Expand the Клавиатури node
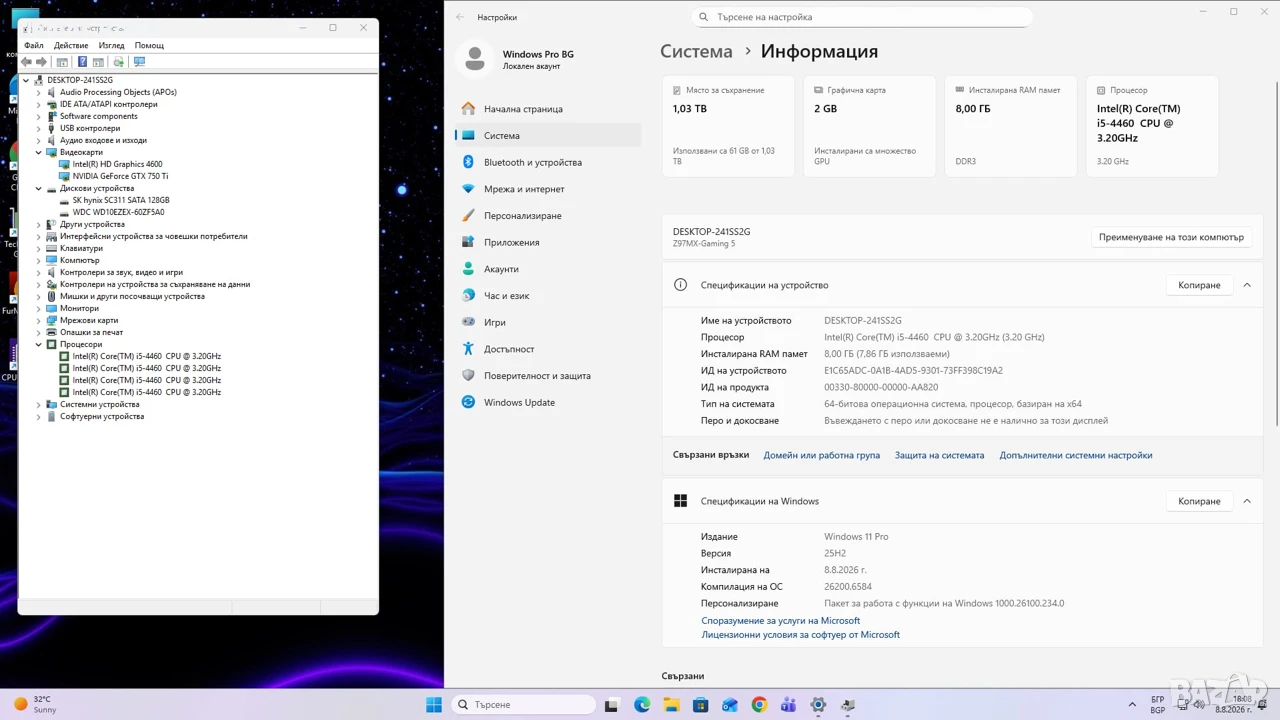1280x720 pixels. [x=39, y=248]
